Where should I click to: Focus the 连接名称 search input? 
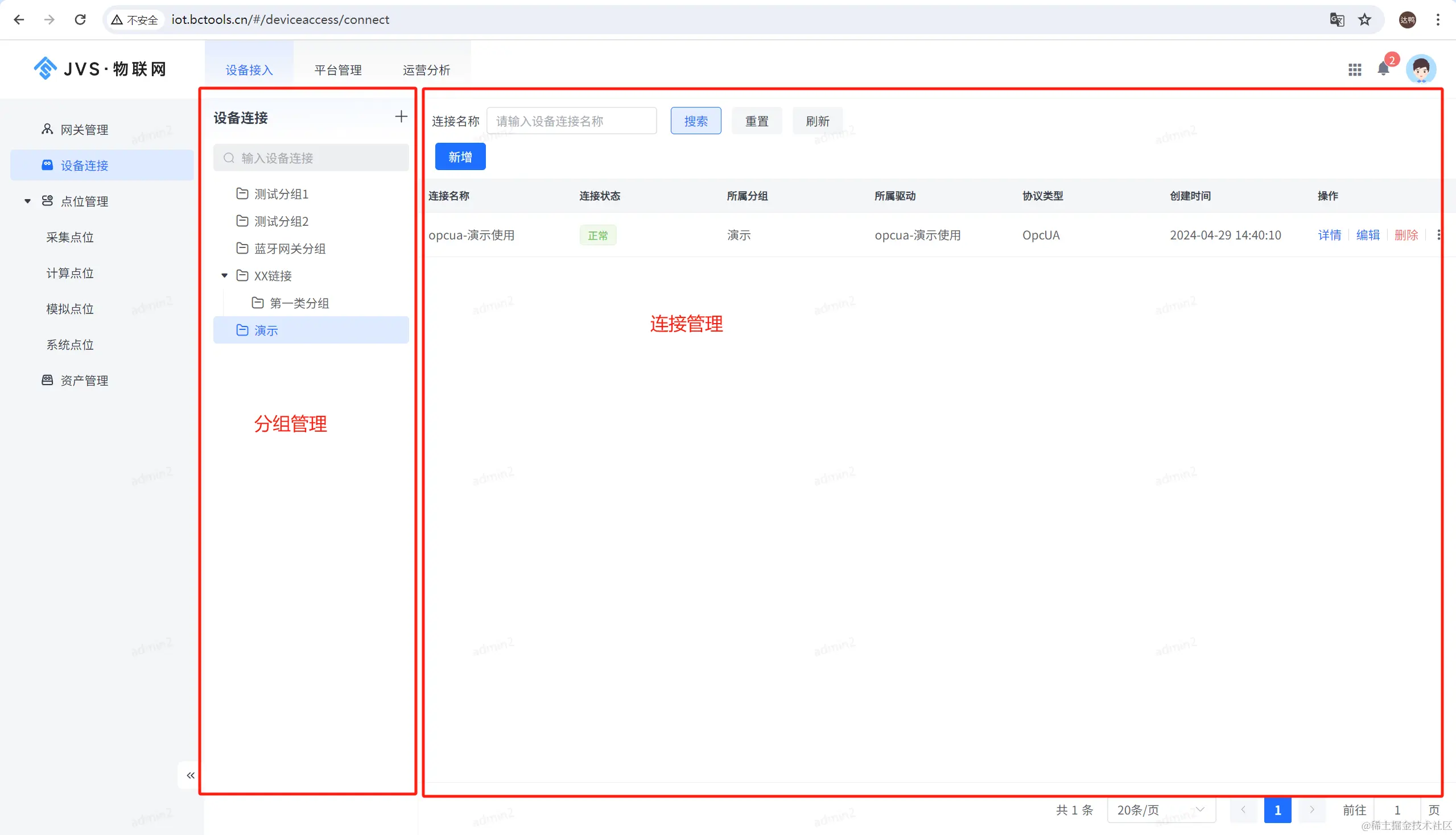click(571, 121)
